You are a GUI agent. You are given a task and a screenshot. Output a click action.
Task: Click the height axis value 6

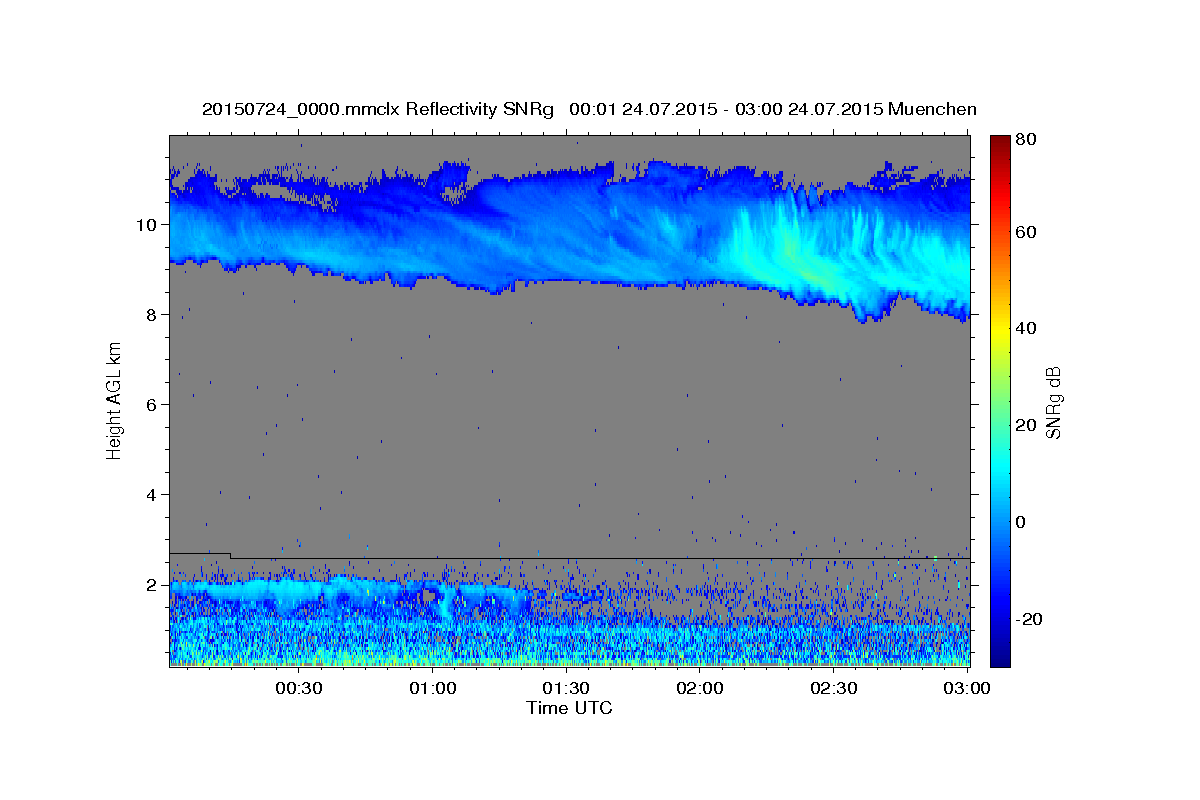pos(152,404)
